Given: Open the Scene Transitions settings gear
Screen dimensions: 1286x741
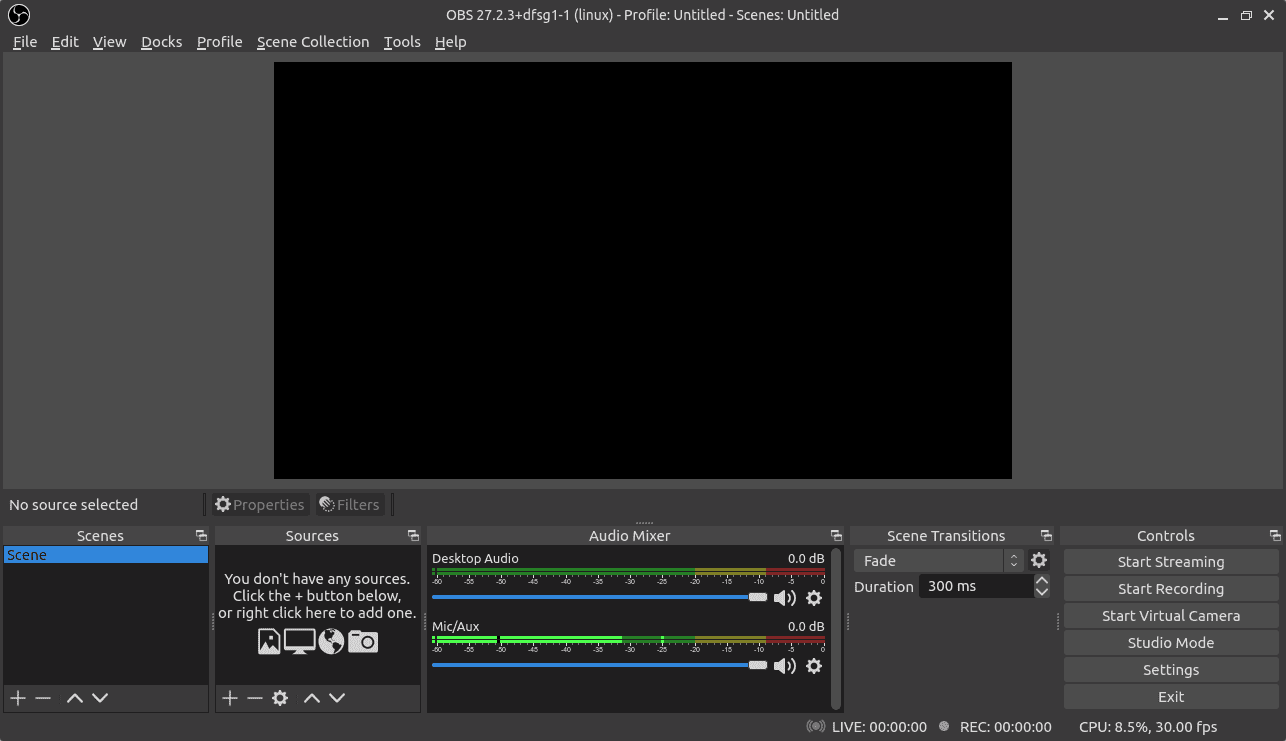Looking at the screenshot, I should point(1039,560).
